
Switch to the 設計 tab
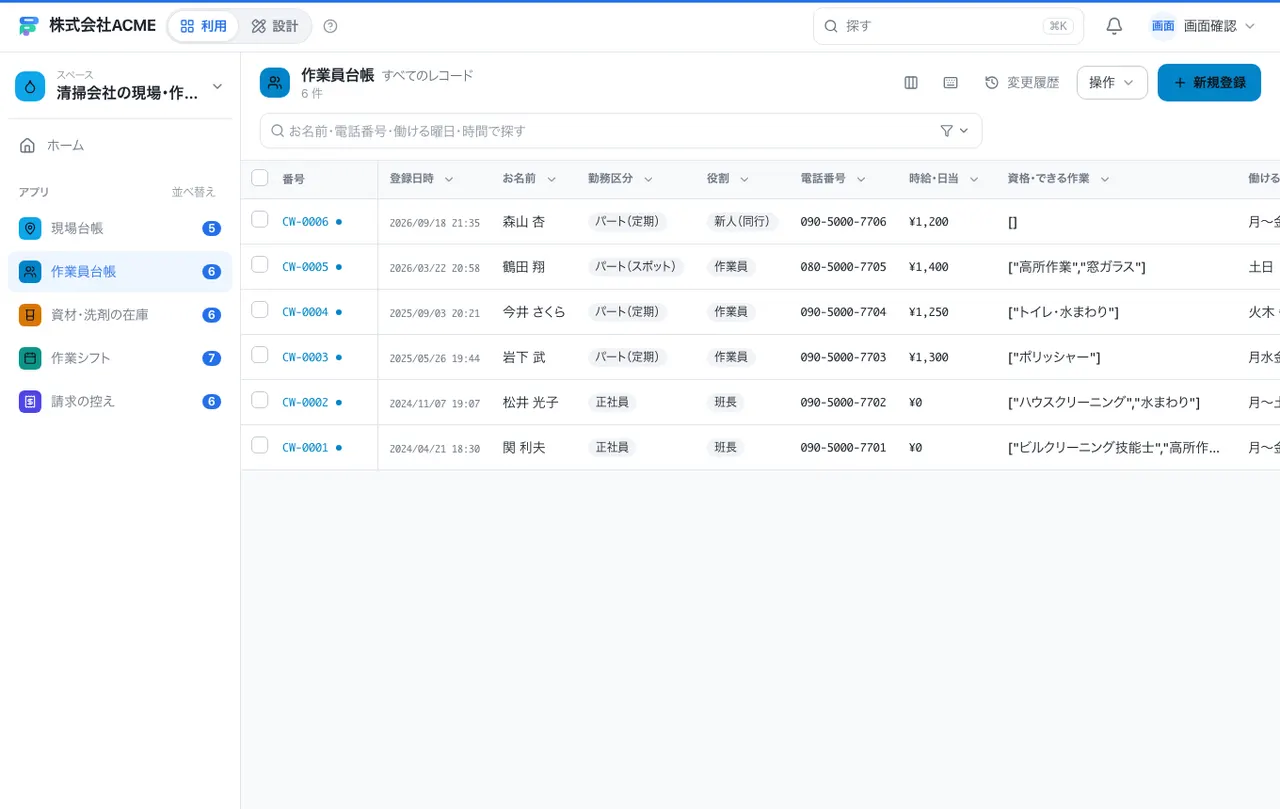275,26
